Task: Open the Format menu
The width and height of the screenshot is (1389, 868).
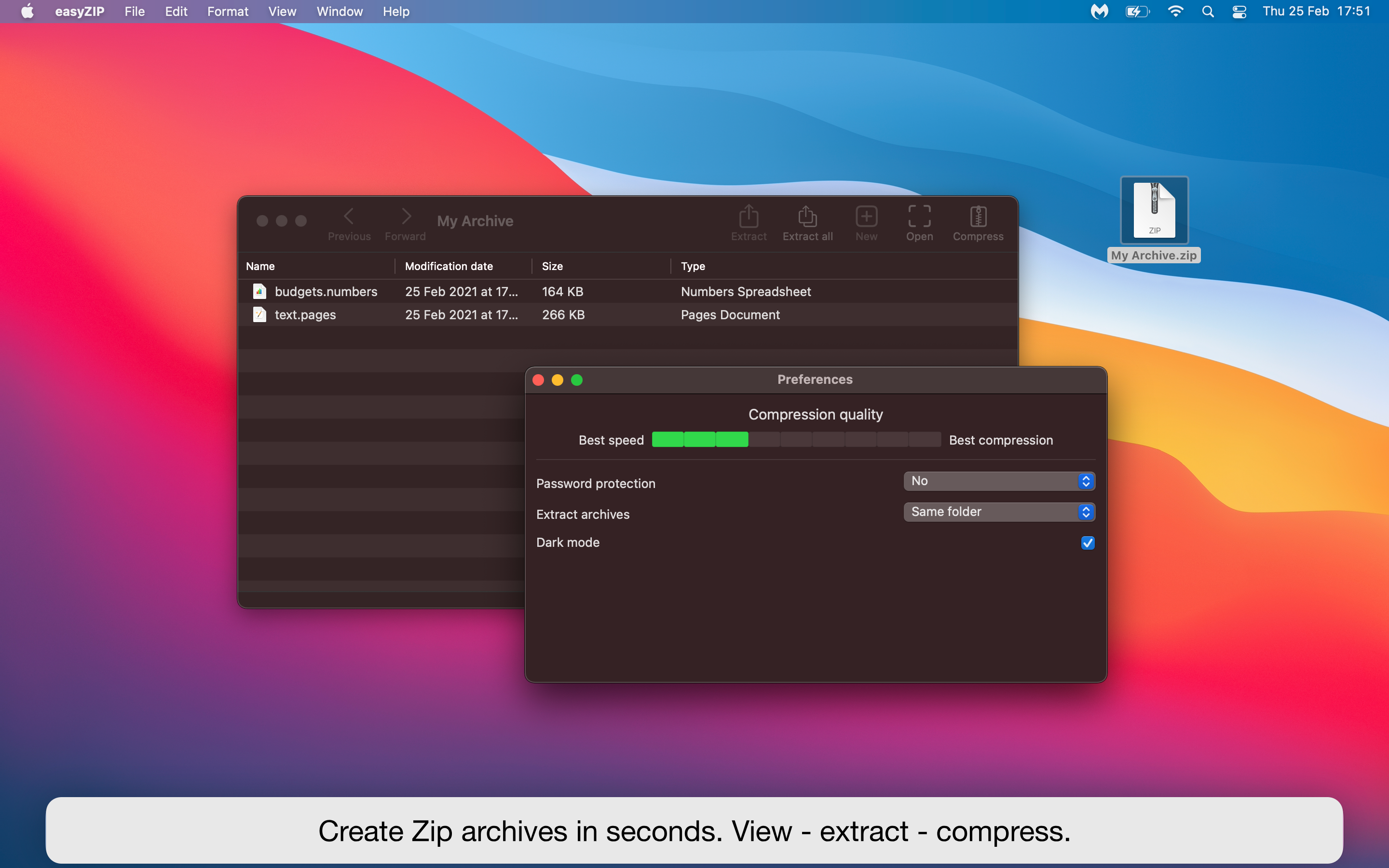Action: pyautogui.click(x=227, y=12)
